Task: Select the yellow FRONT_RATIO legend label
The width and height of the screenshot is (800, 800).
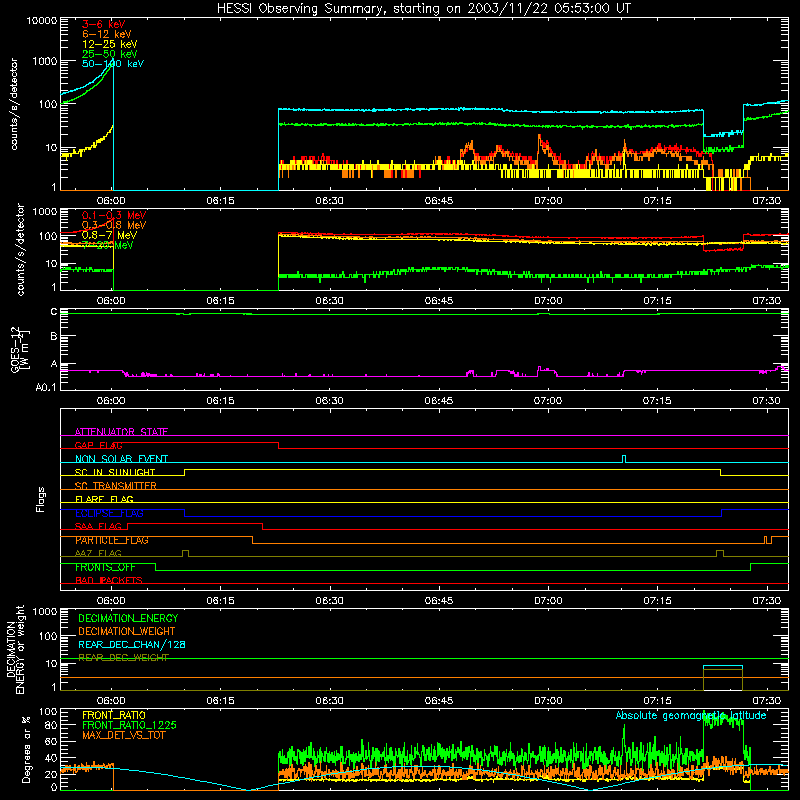Action: point(114,715)
